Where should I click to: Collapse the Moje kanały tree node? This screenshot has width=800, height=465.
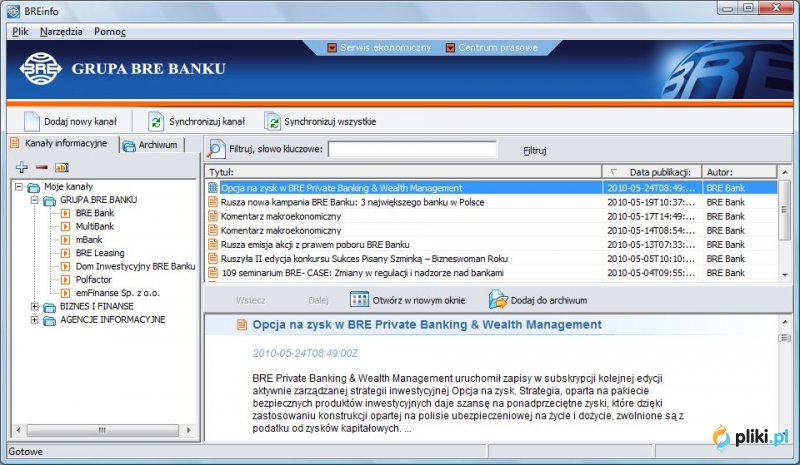[x=19, y=187]
